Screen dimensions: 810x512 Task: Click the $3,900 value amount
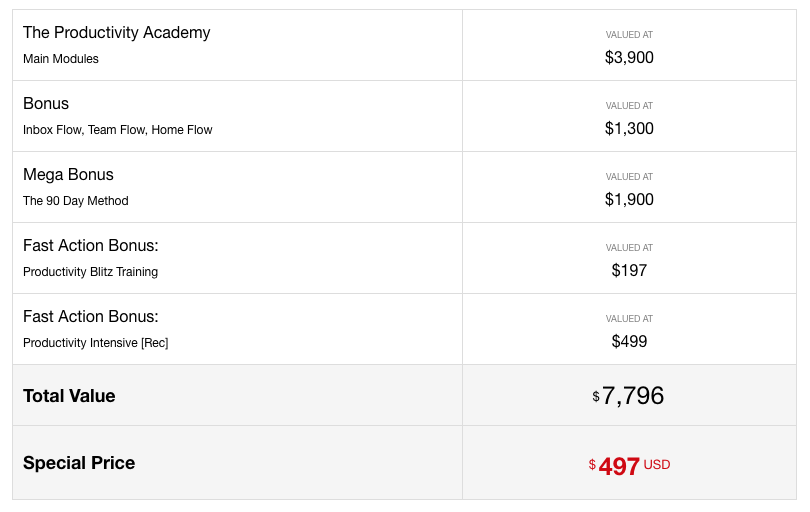coord(629,58)
